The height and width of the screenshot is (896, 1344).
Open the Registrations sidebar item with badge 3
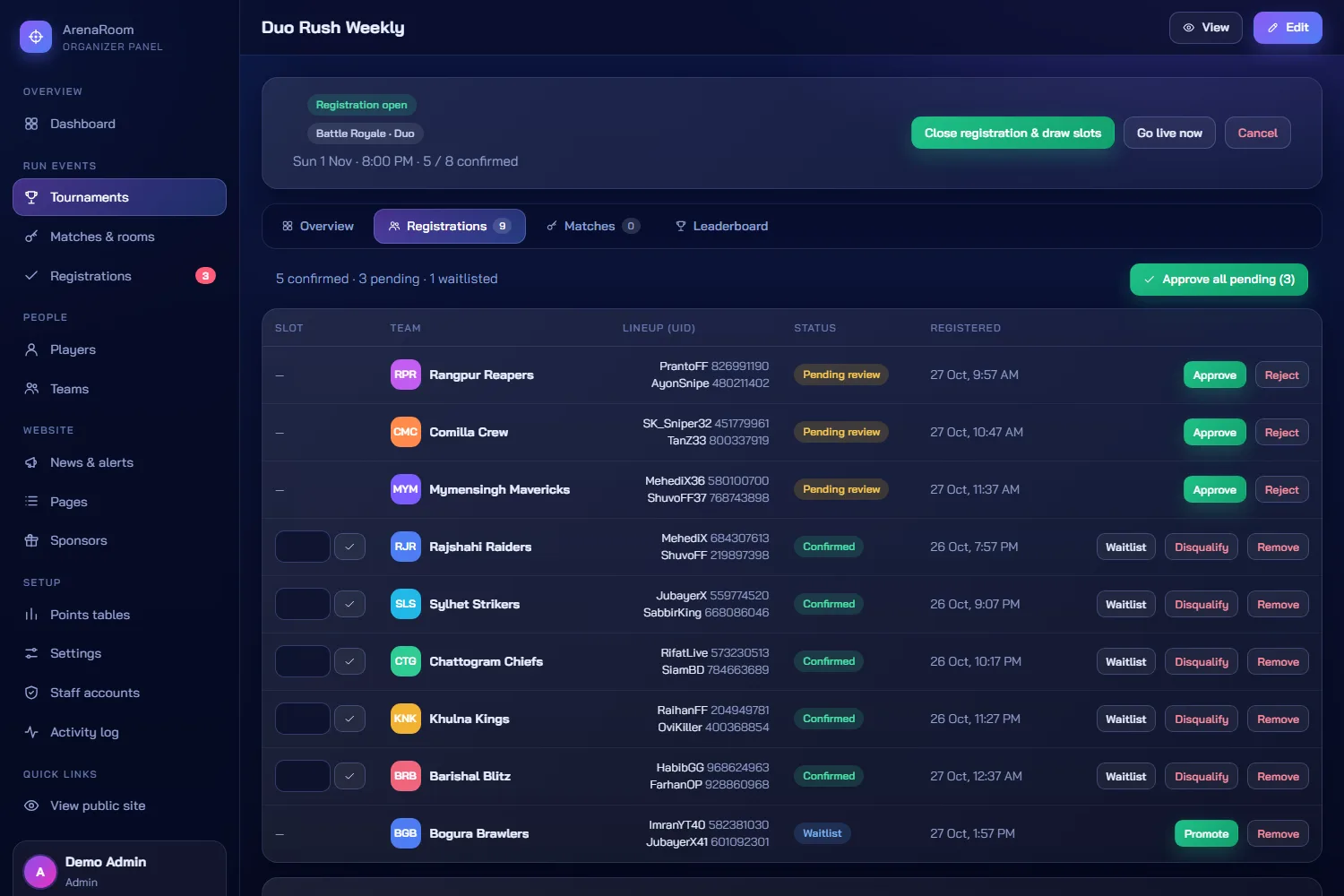tap(119, 276)
